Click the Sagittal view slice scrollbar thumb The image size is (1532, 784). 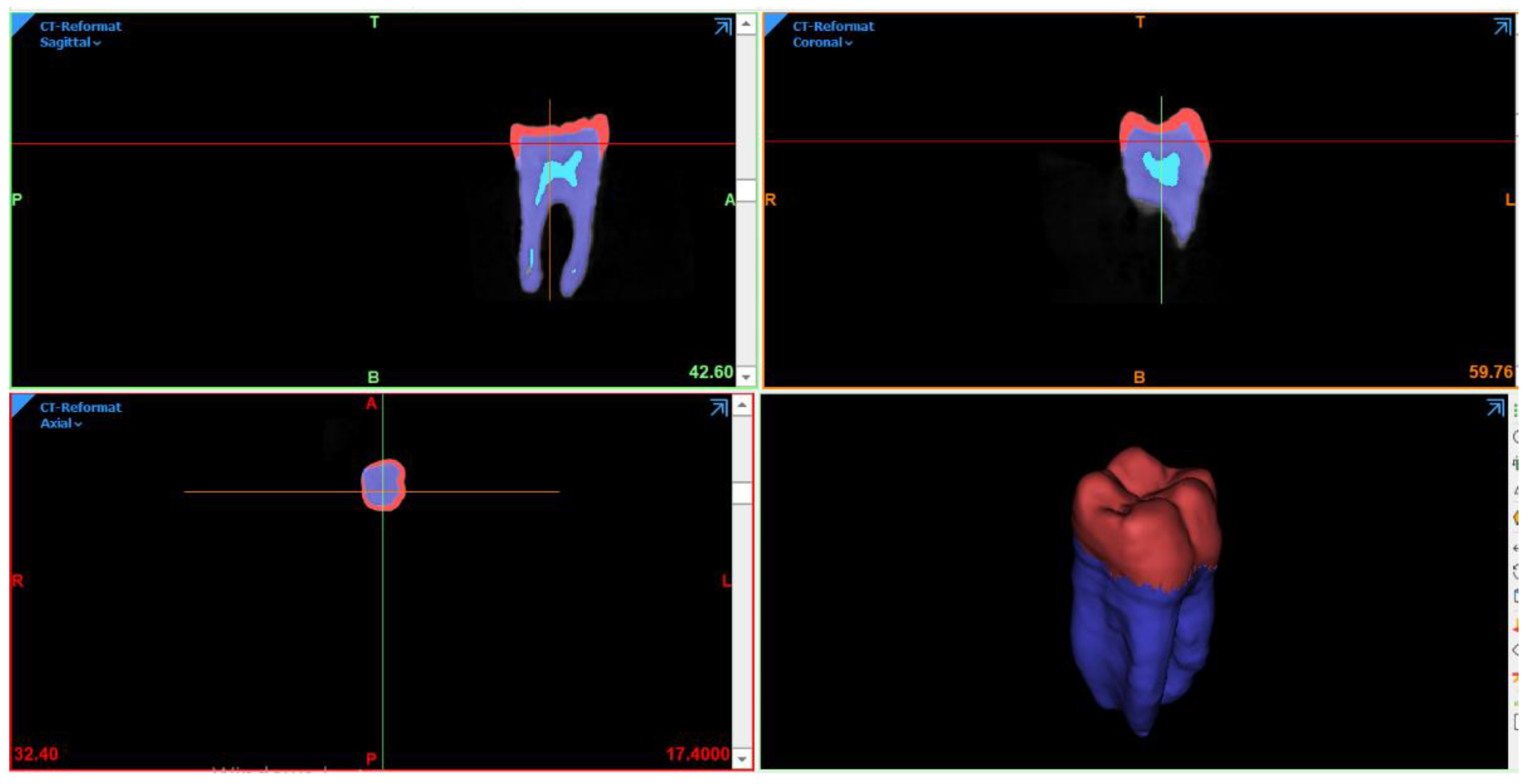[746, 191]
